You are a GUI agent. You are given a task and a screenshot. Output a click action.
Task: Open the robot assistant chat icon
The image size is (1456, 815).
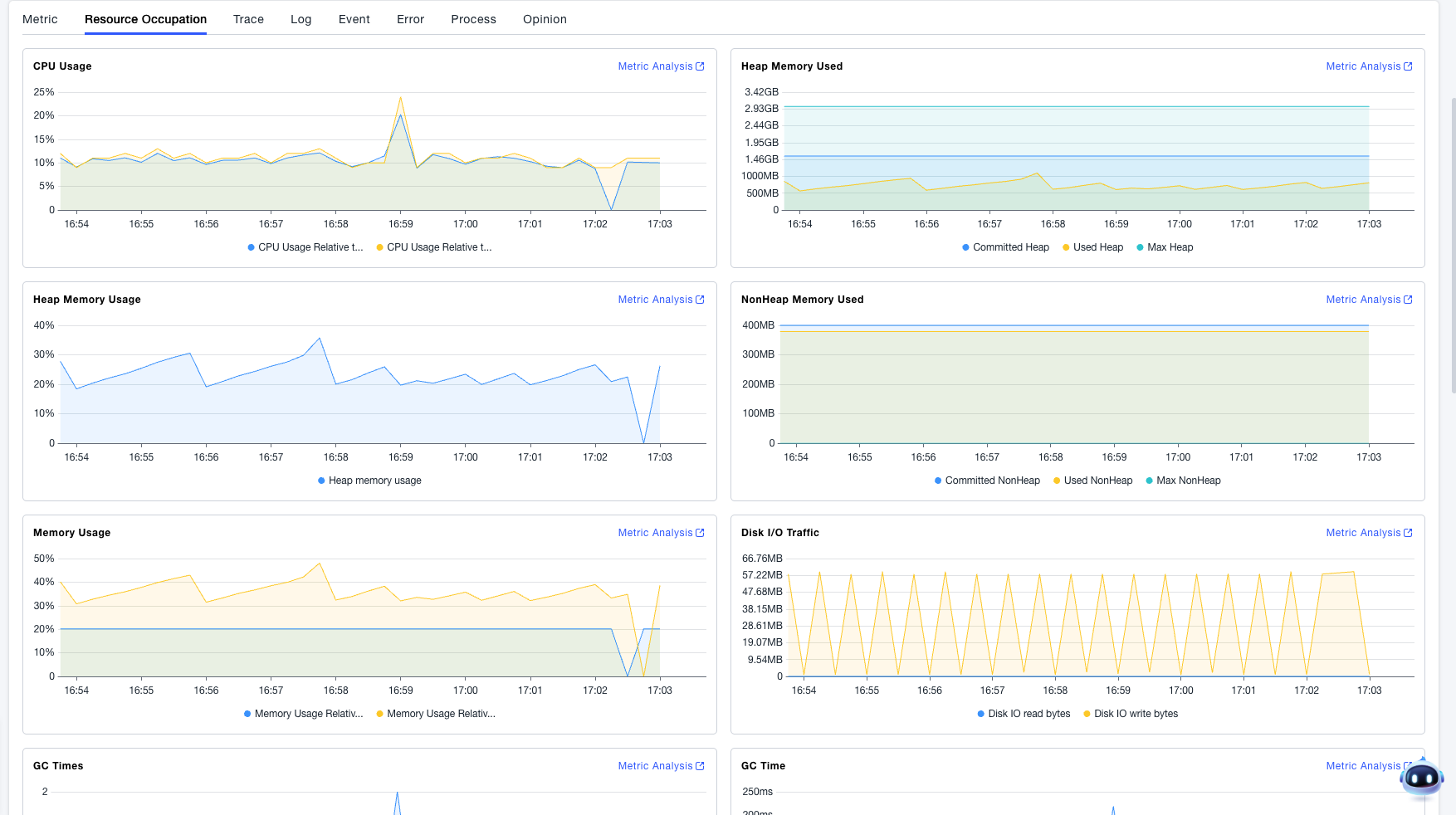click(x=1421, y=778)
